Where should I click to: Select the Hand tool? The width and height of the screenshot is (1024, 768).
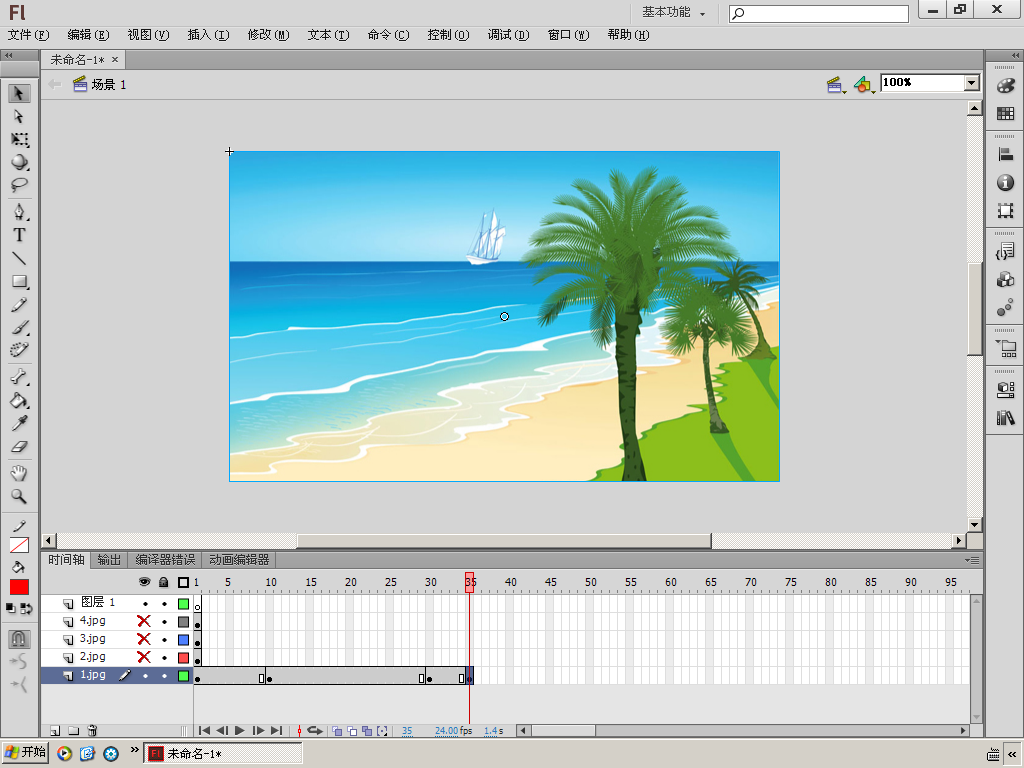coord(19,473)
